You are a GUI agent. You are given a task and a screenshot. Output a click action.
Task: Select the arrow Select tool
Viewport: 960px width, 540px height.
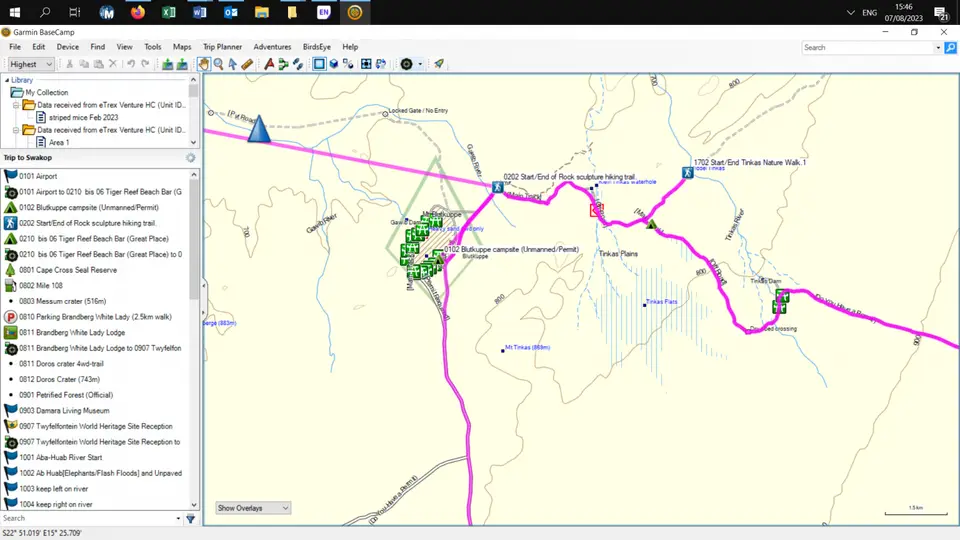[233, 64]
